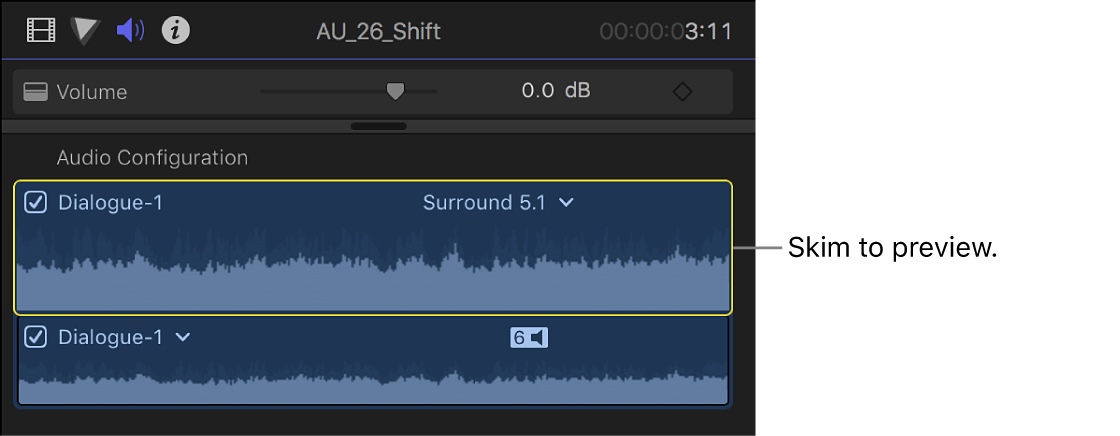Image resolution: width=1120 pixels, height=436 pixels.
Task: Click the lower Dialogue-1 waveform
Action: point(372,385)
